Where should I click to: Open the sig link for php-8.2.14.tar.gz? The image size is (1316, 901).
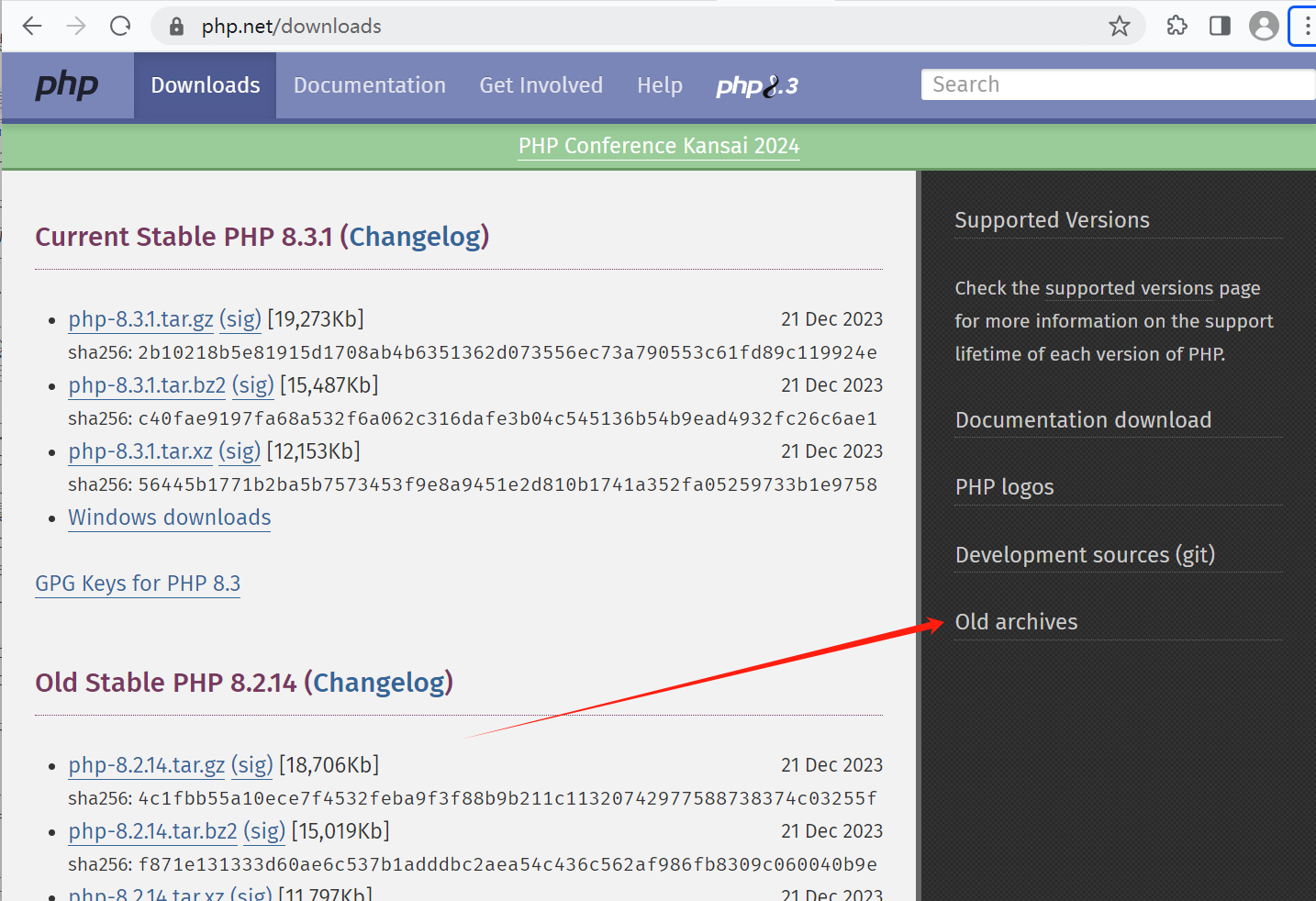click(x=252, y=765)
